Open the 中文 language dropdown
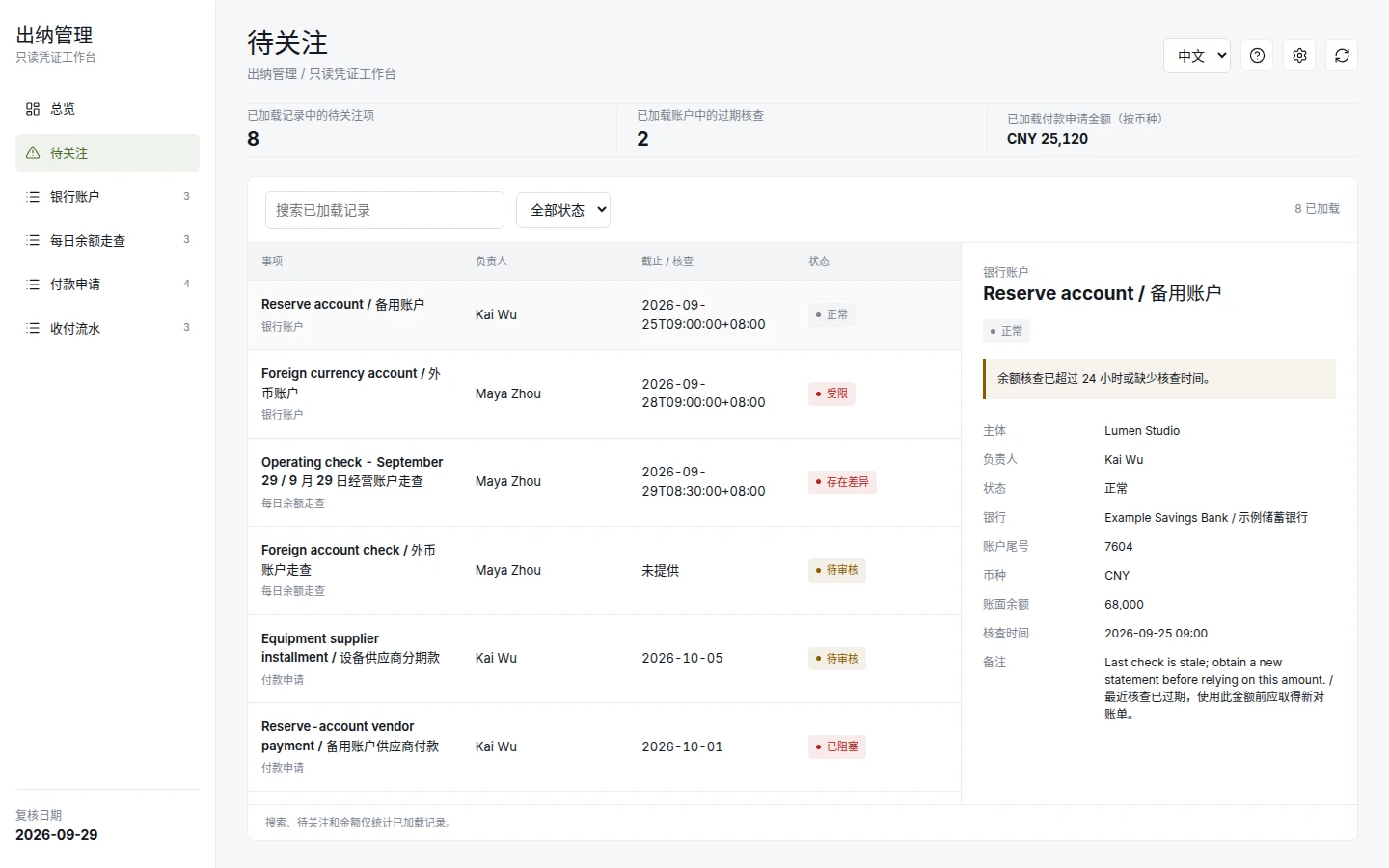1389x868 pixels. [1197, 55]
